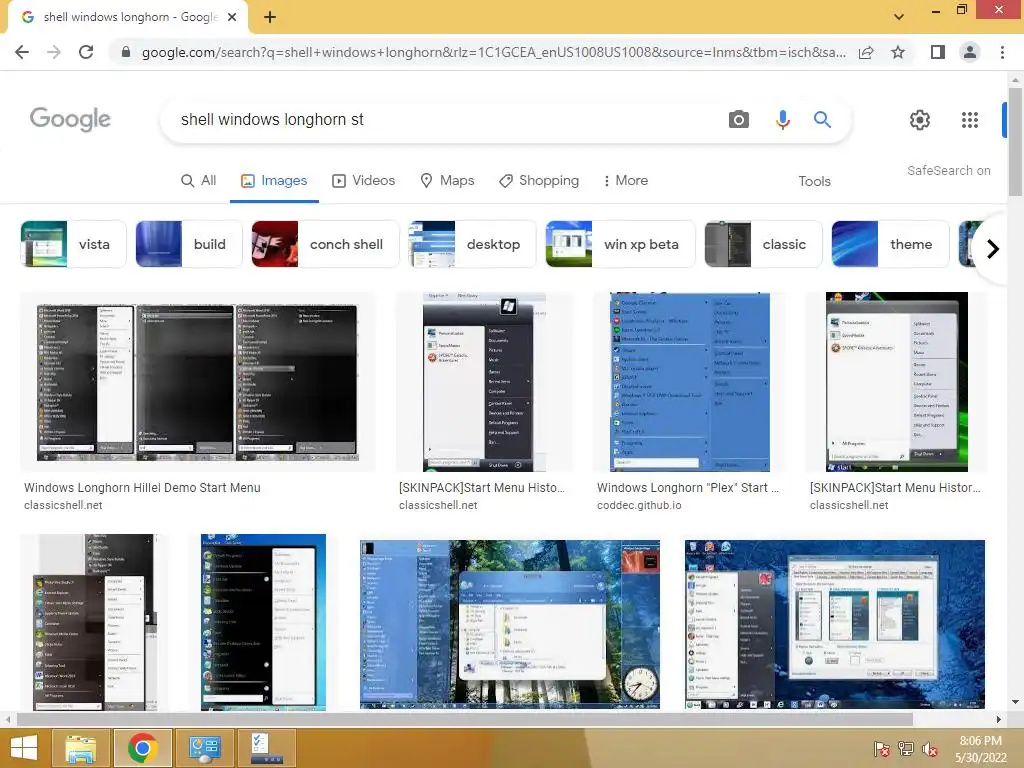Expand the More search categories menu
The width and height of the screenshot is (1024, 768).
626,181
